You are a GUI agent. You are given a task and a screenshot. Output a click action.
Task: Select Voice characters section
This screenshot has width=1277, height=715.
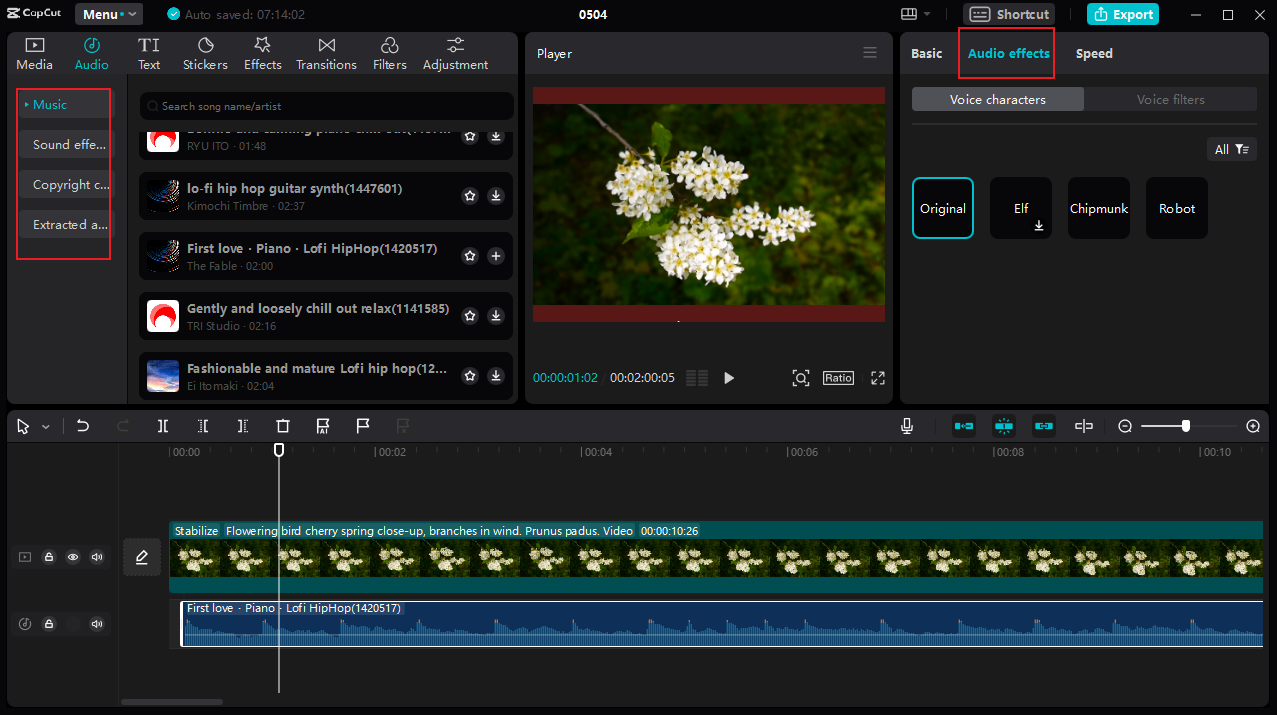pyautogui.click(x=998, y=99)
